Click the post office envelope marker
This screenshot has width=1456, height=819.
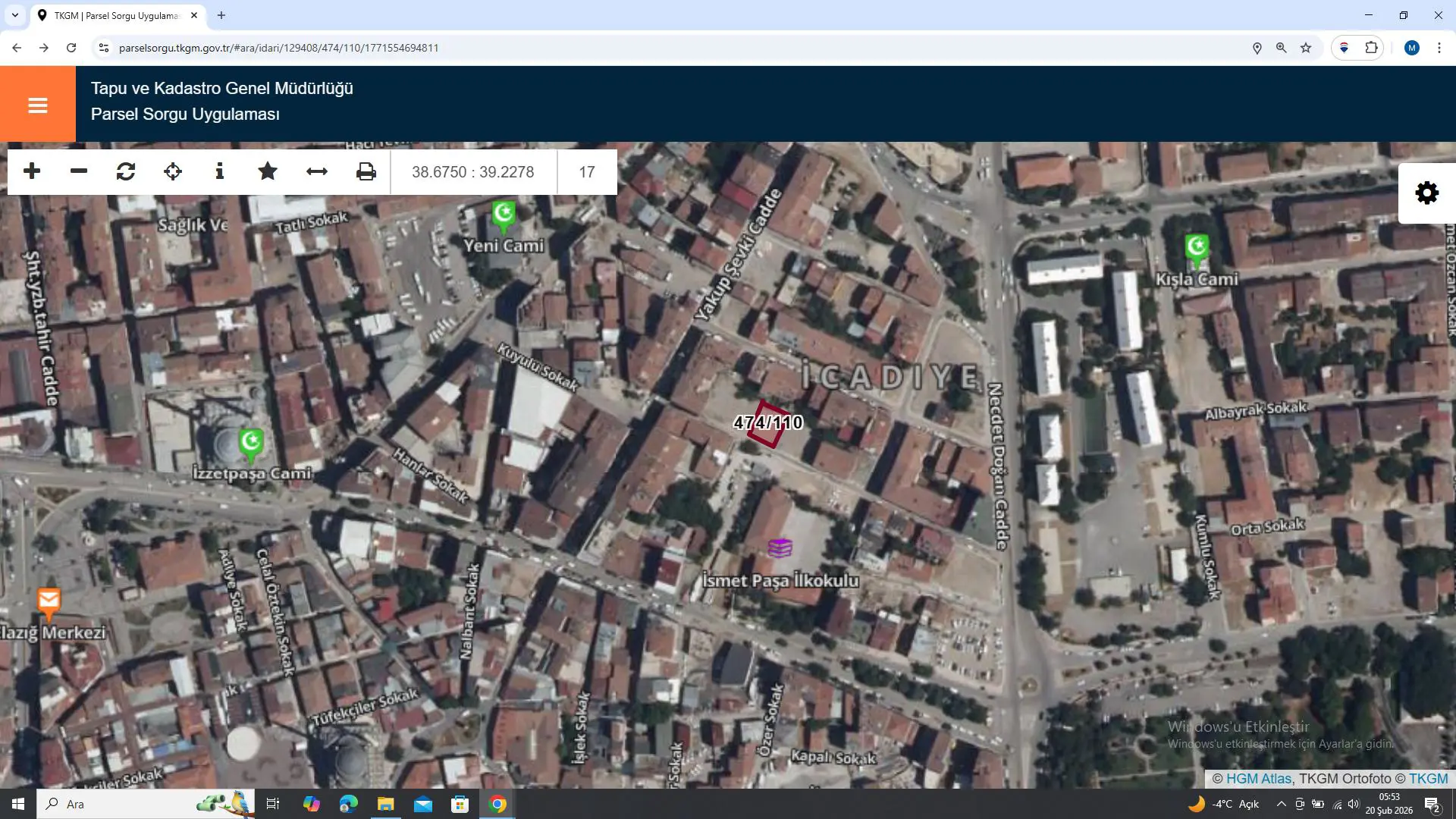pyautogui.click(x=49, y=604)
